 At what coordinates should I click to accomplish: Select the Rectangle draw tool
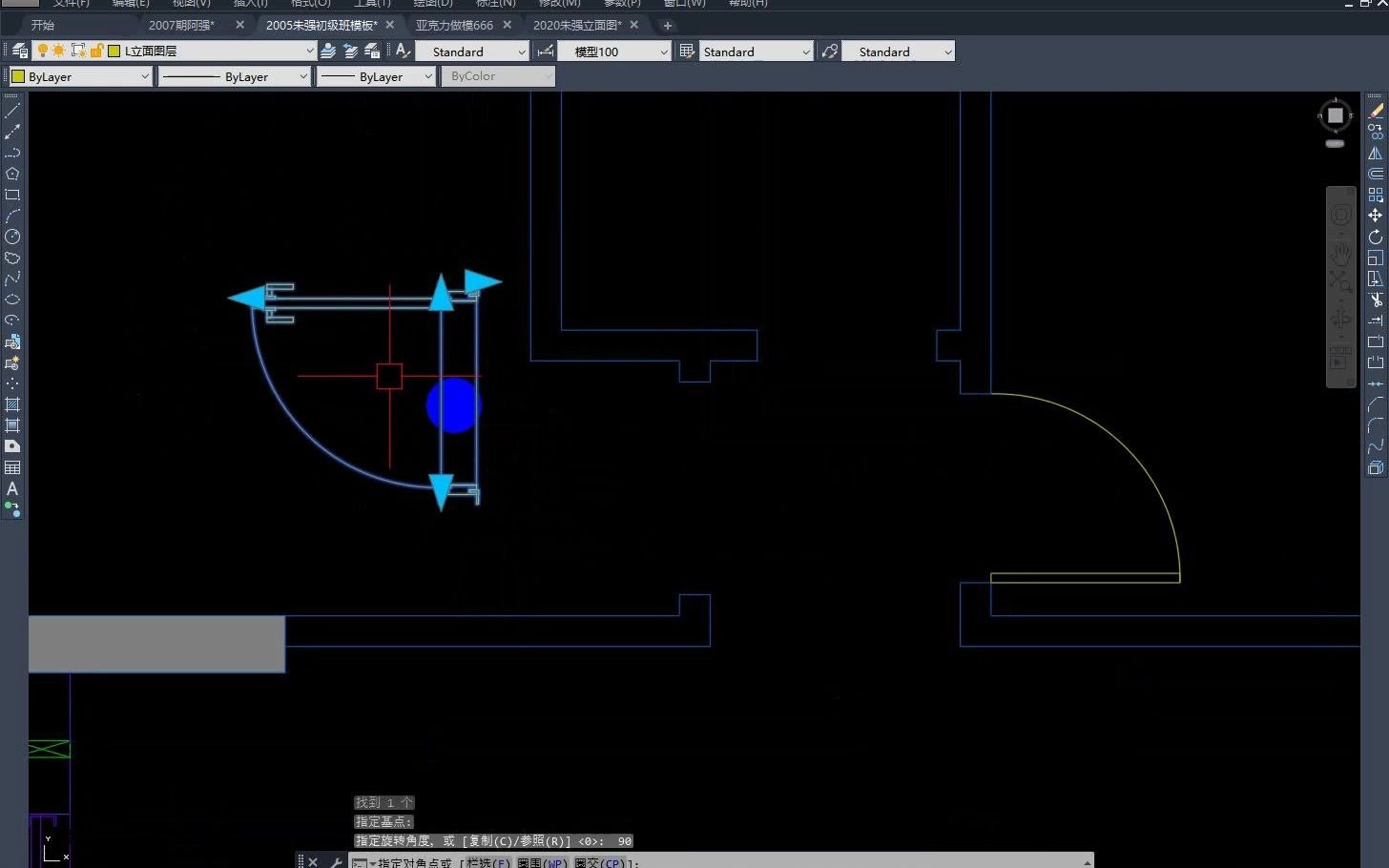click(x=12, y=195)
